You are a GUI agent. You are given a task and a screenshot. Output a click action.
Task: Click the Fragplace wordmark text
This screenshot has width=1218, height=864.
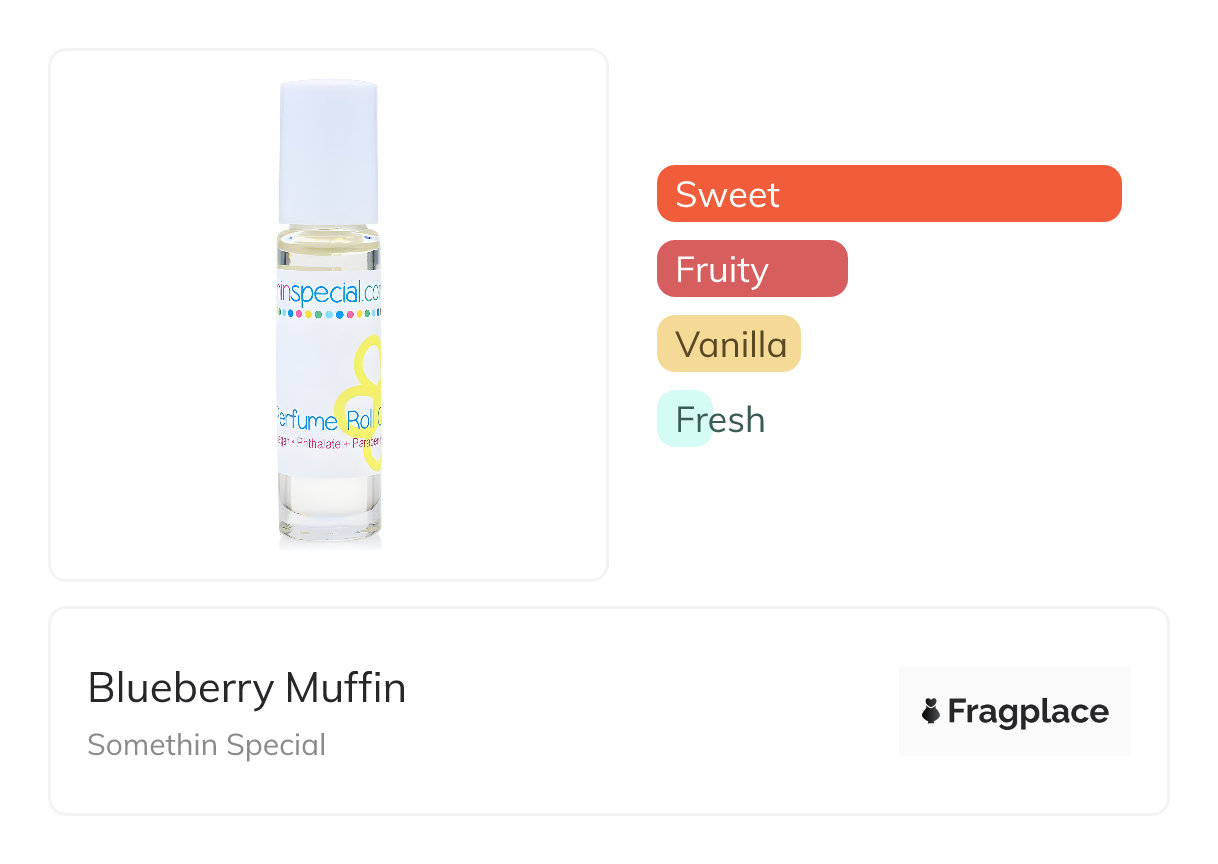point(1028,711)
